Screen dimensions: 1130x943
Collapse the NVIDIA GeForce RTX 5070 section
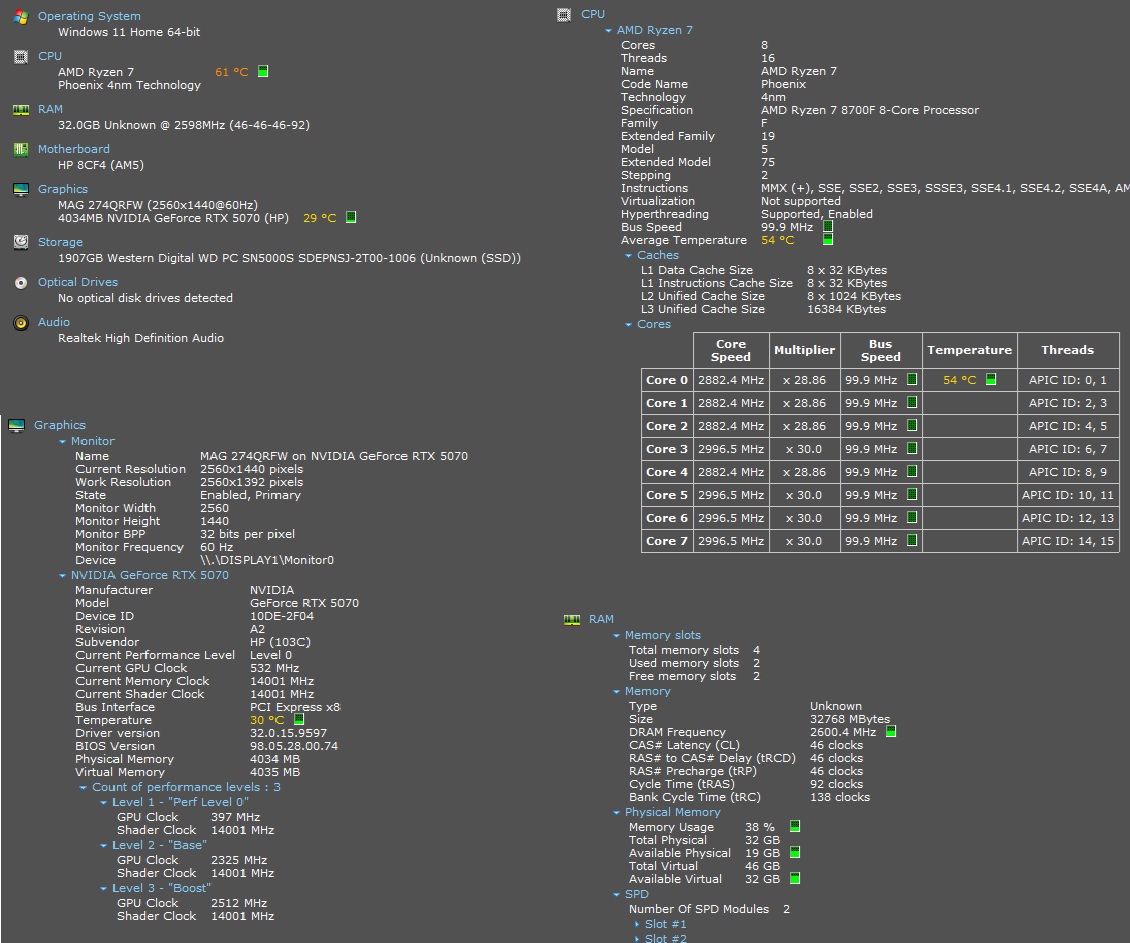[62, 576]
